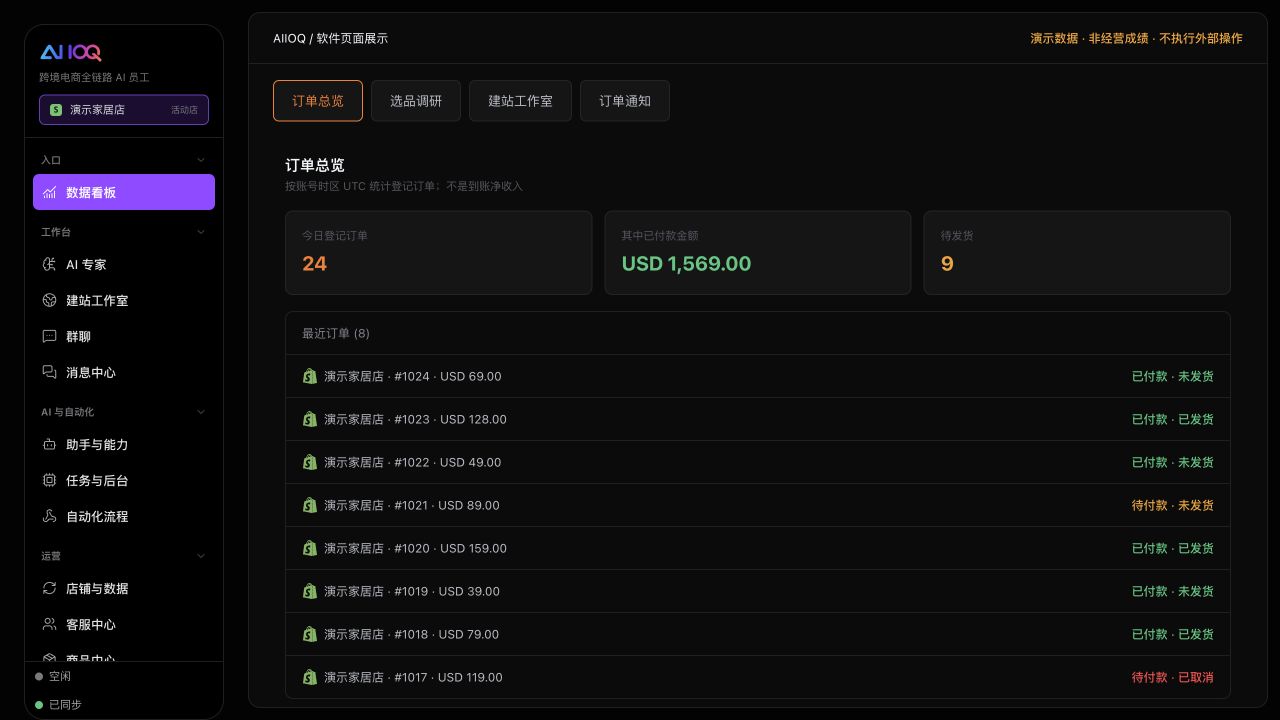The width and height of the screenshot is (1280, 720).
Task: Click the 待付款 · 未发货 status on #1021
Action: pyautogui.click(x=1172, y=506)
